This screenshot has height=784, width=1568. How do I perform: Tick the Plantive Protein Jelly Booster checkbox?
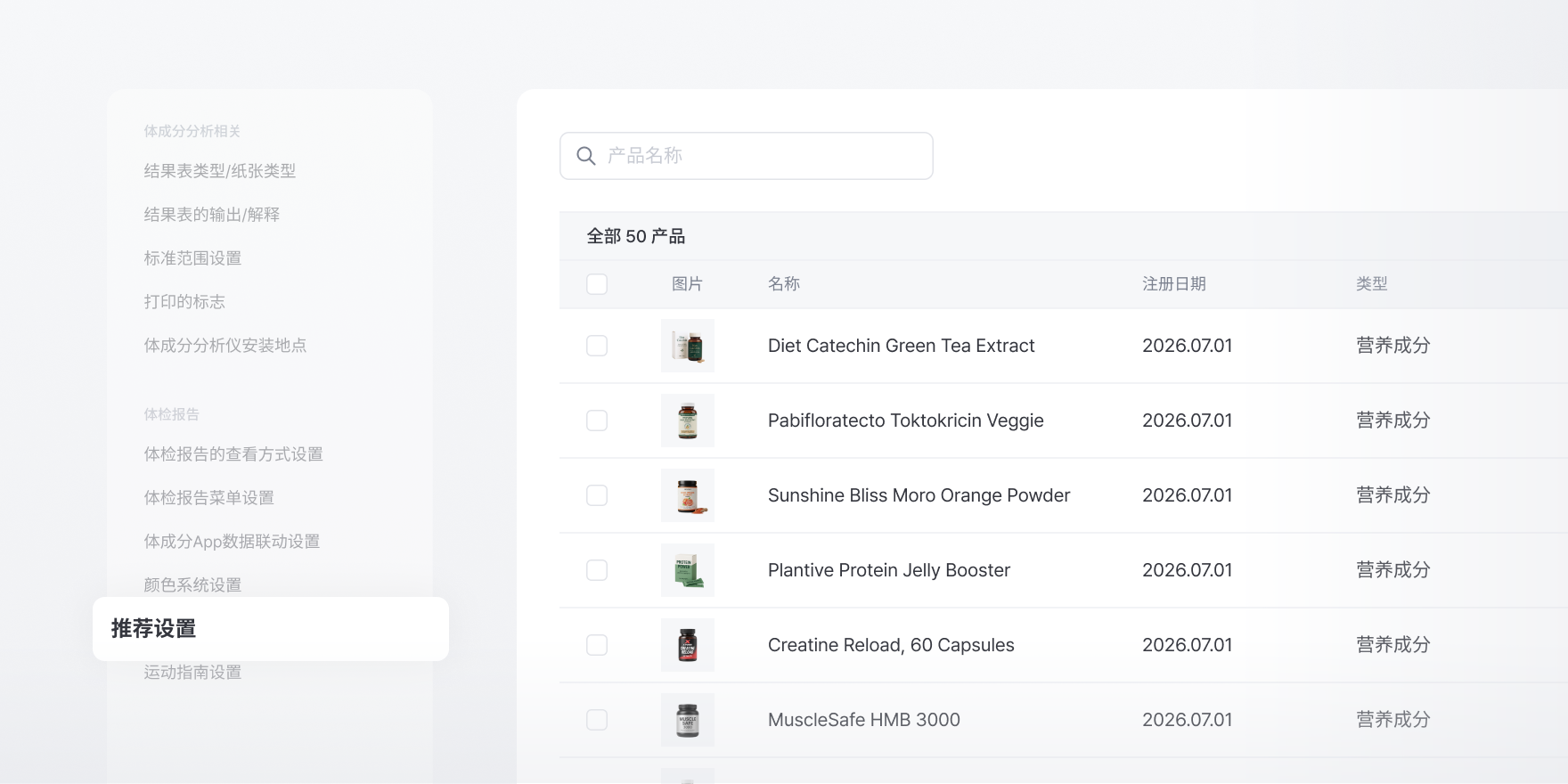597,570
